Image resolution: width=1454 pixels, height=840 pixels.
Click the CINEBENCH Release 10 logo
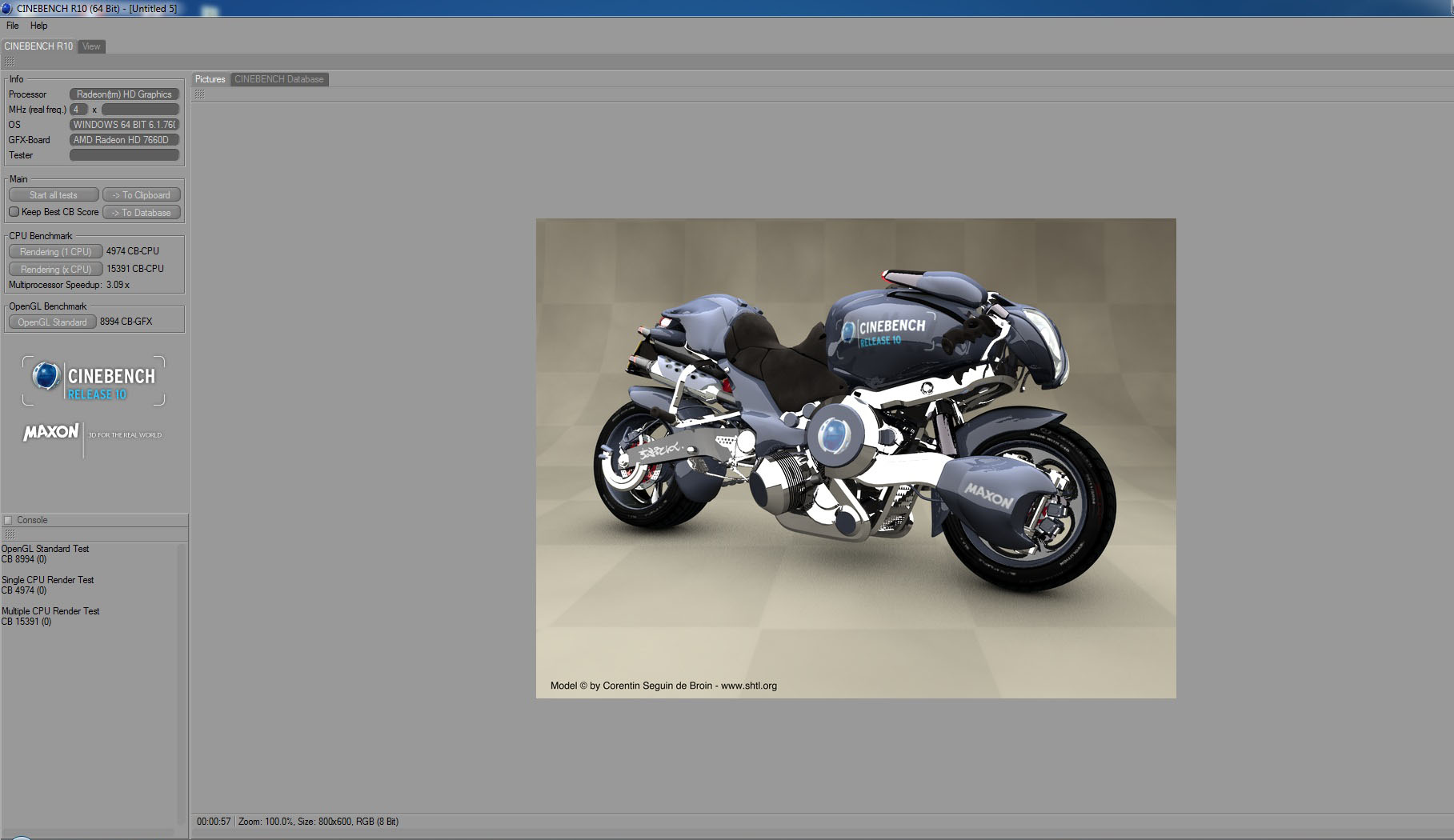(94, 381)
